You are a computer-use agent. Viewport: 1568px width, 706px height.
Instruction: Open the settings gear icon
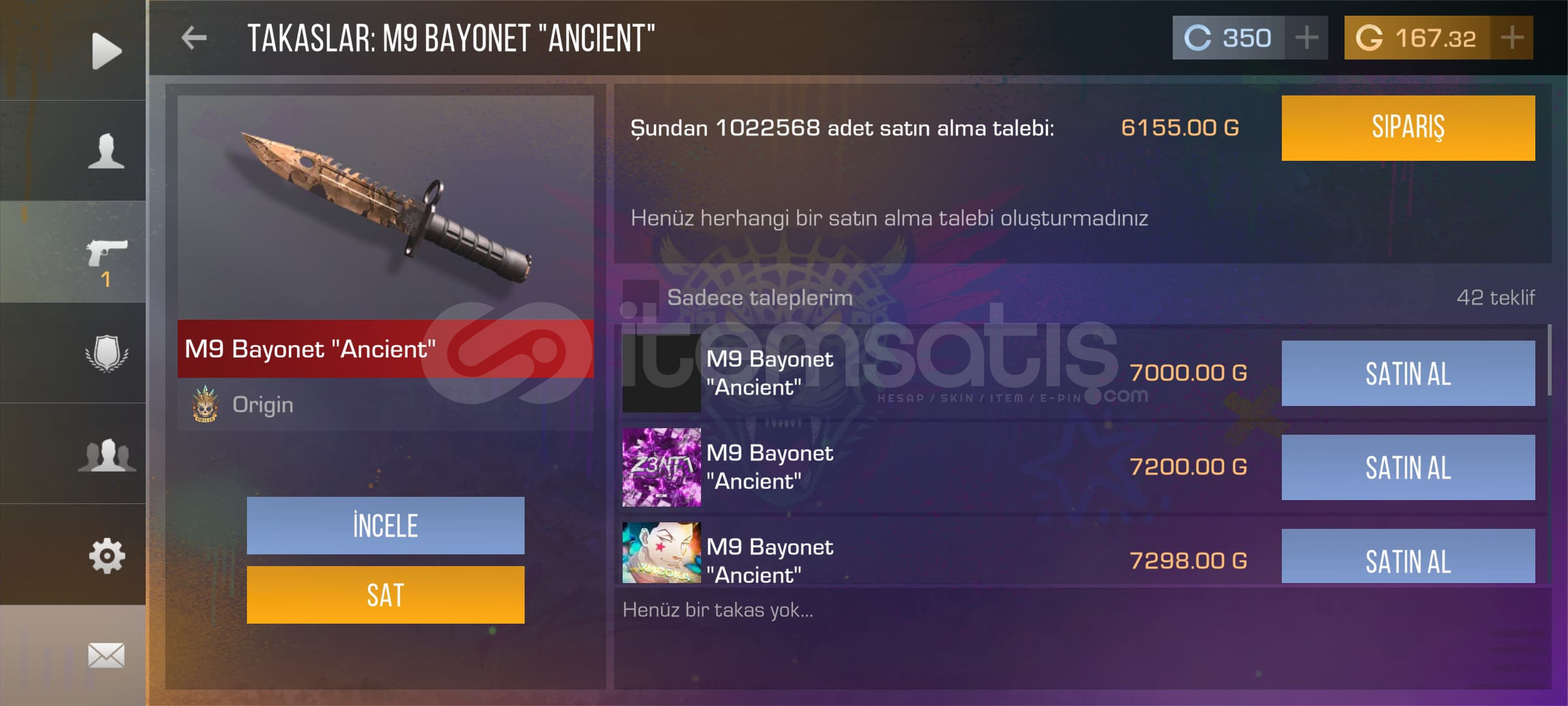[x=106, y=556]
